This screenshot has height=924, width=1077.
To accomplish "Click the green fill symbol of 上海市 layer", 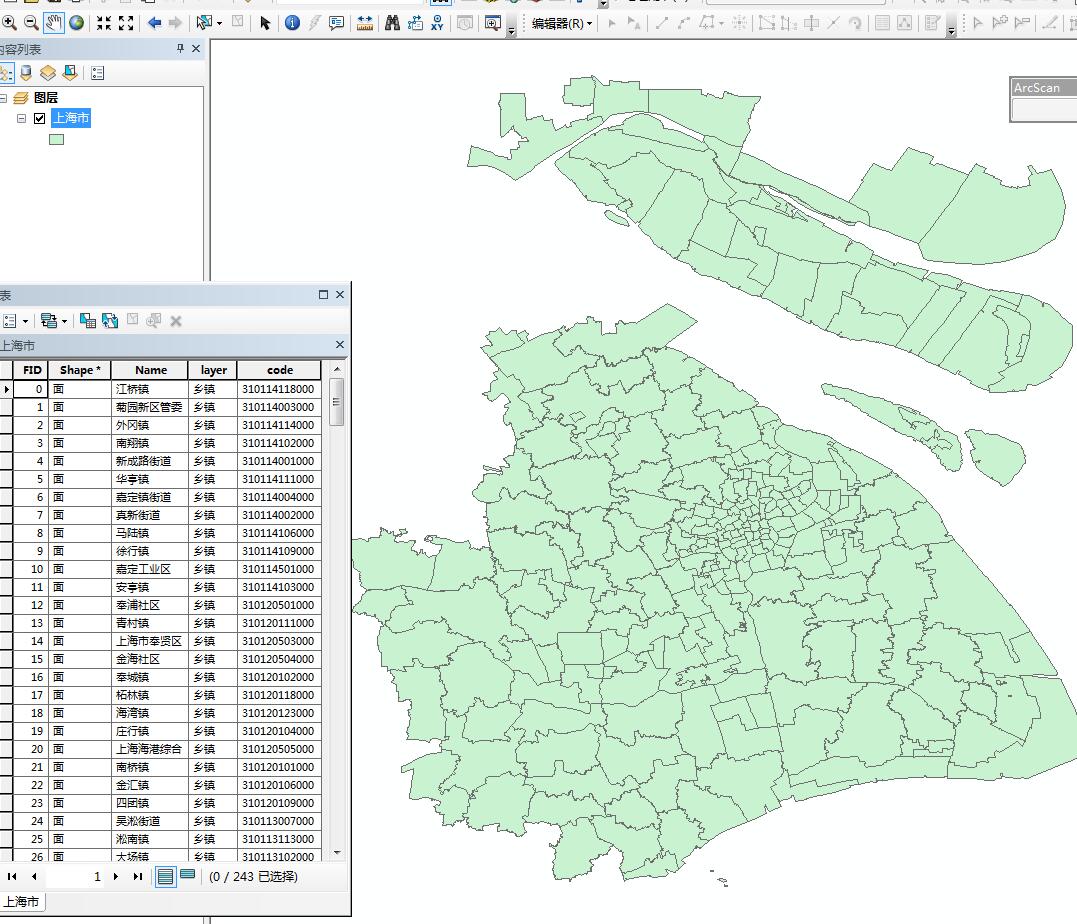I will pyautogui.click(x=57, y=138).
